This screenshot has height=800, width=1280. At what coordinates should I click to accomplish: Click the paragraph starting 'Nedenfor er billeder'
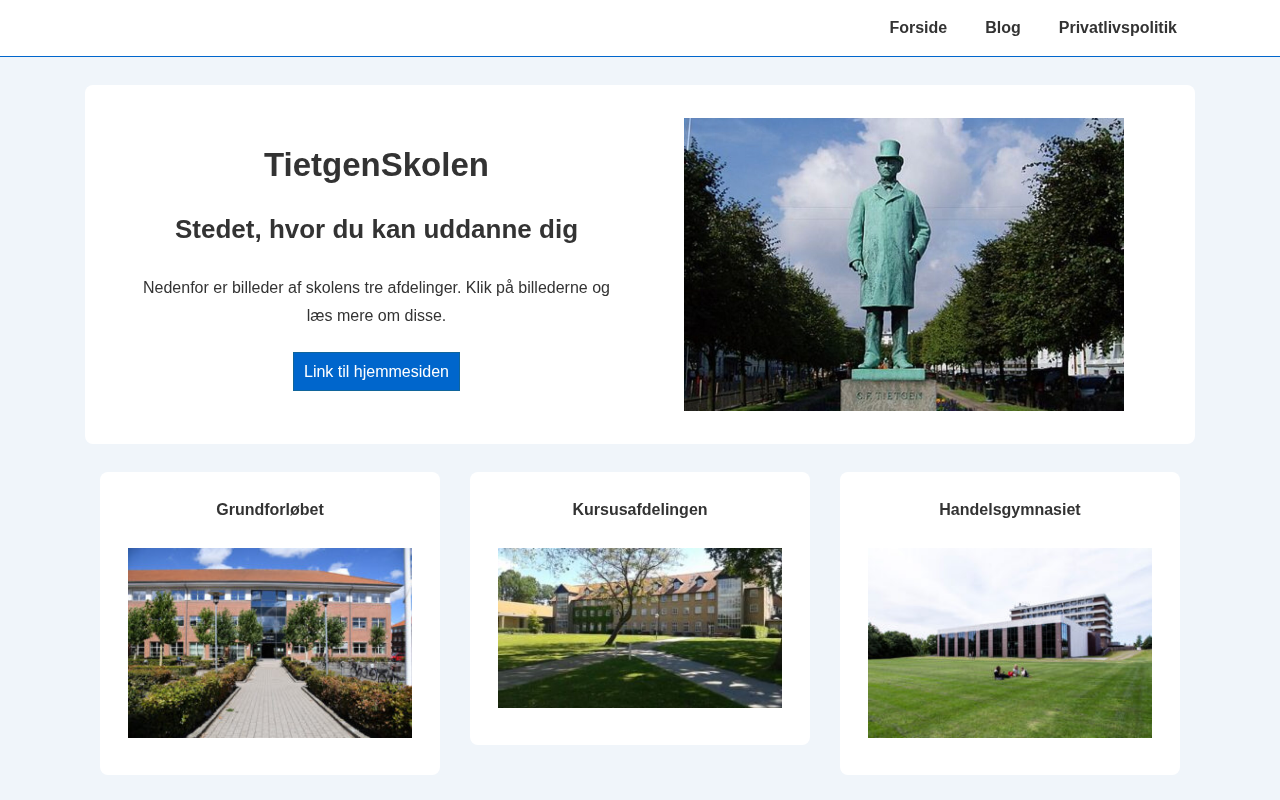[376, 302]
